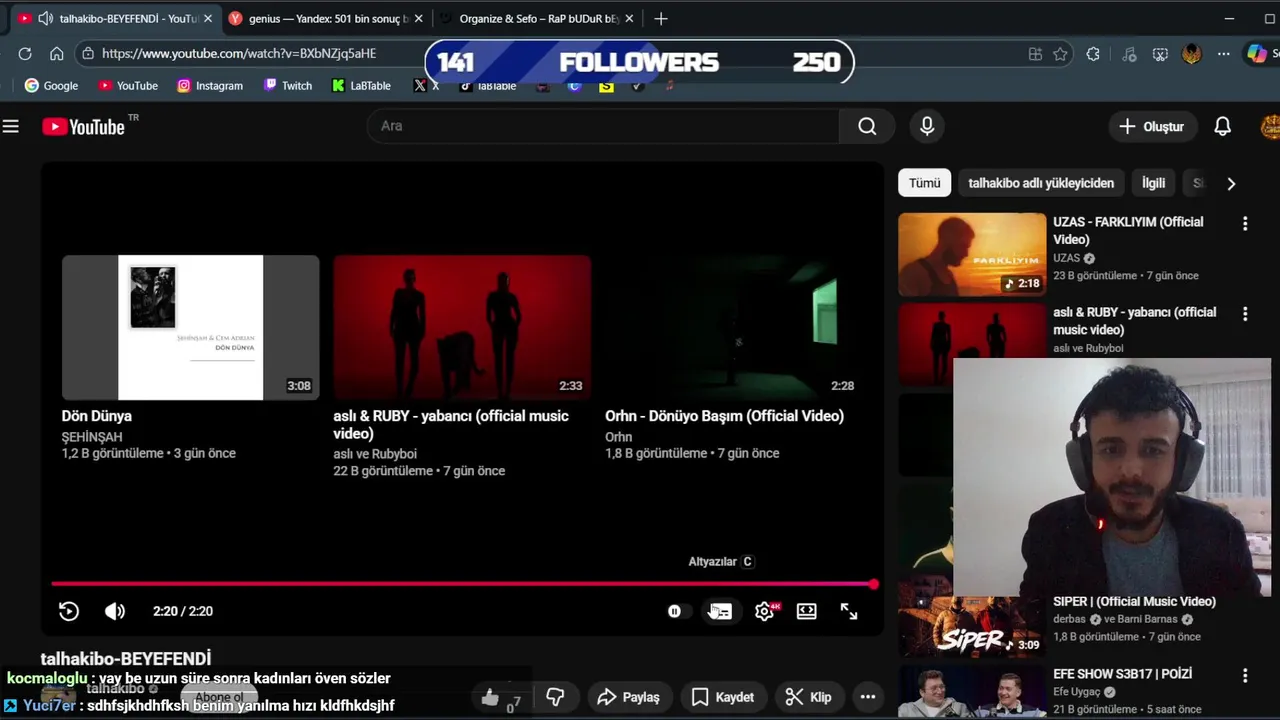
Task: Open the X bookmark
Action: (x=426, y=86)
